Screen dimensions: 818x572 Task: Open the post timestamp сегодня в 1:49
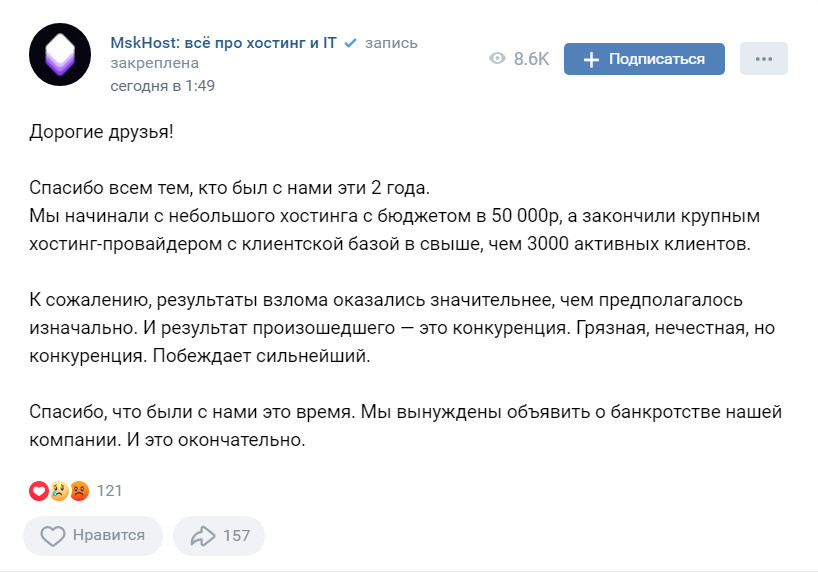tap(163, 85)
